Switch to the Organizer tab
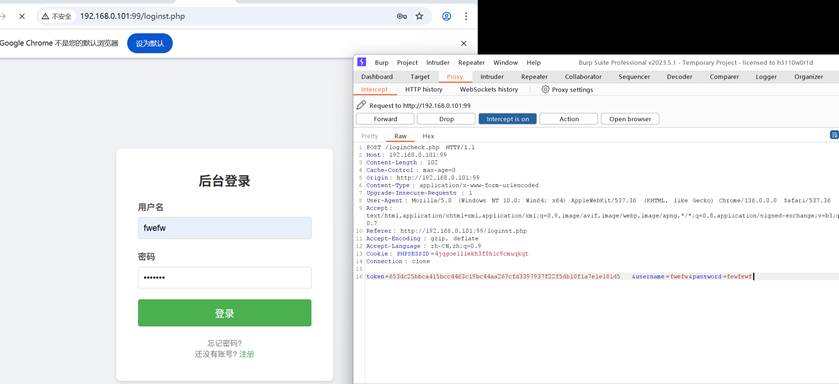This screenshot has width=839, height=384. [809, 76]
